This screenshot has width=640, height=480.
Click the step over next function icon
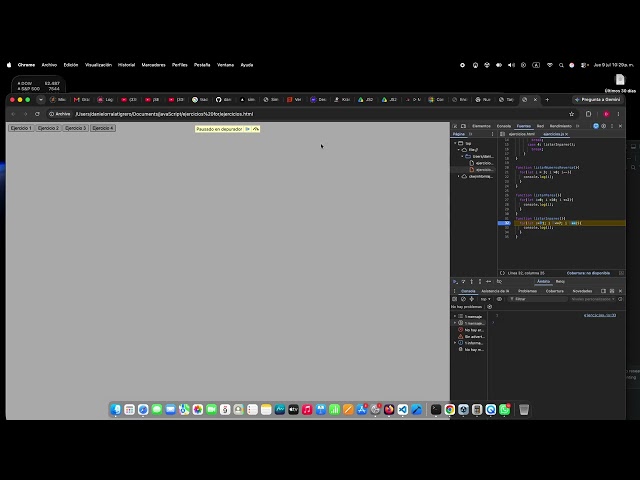463,282
